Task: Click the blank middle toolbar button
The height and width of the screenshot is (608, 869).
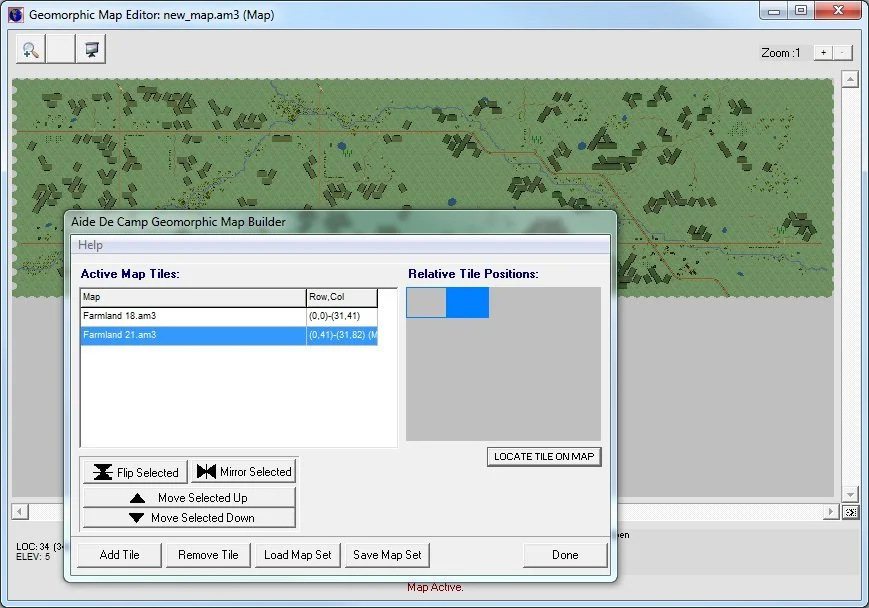Action: click(61, 50)
